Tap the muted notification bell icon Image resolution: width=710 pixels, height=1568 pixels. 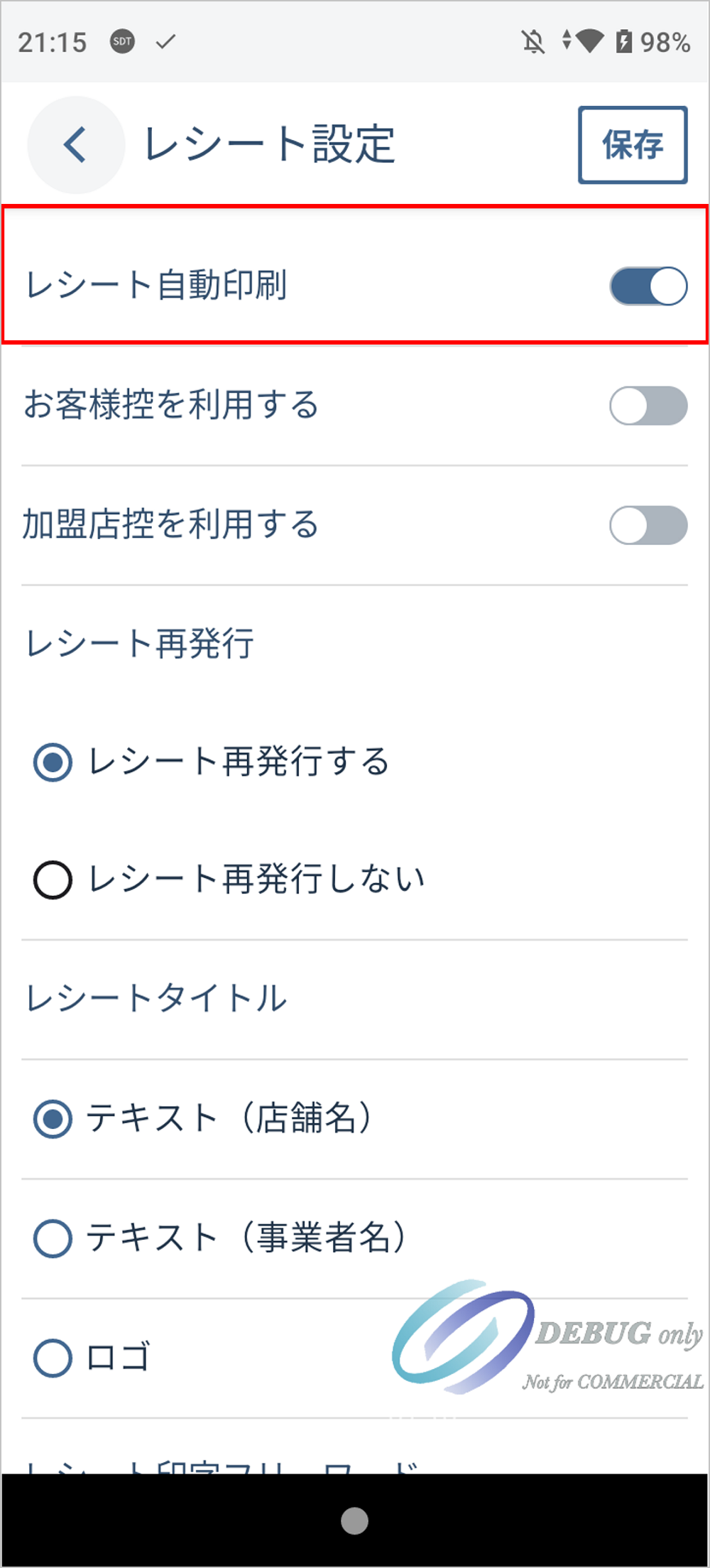click(x=533, y=42)
